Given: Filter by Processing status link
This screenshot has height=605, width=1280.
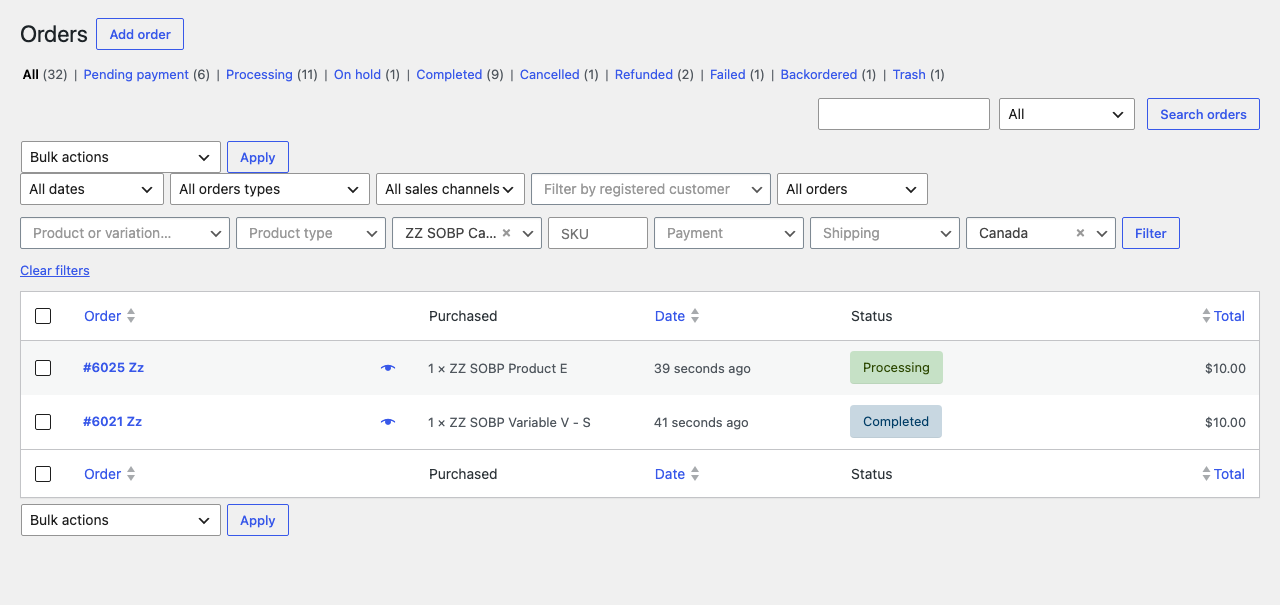Looking at the screenshot, I should click(259, 74).
